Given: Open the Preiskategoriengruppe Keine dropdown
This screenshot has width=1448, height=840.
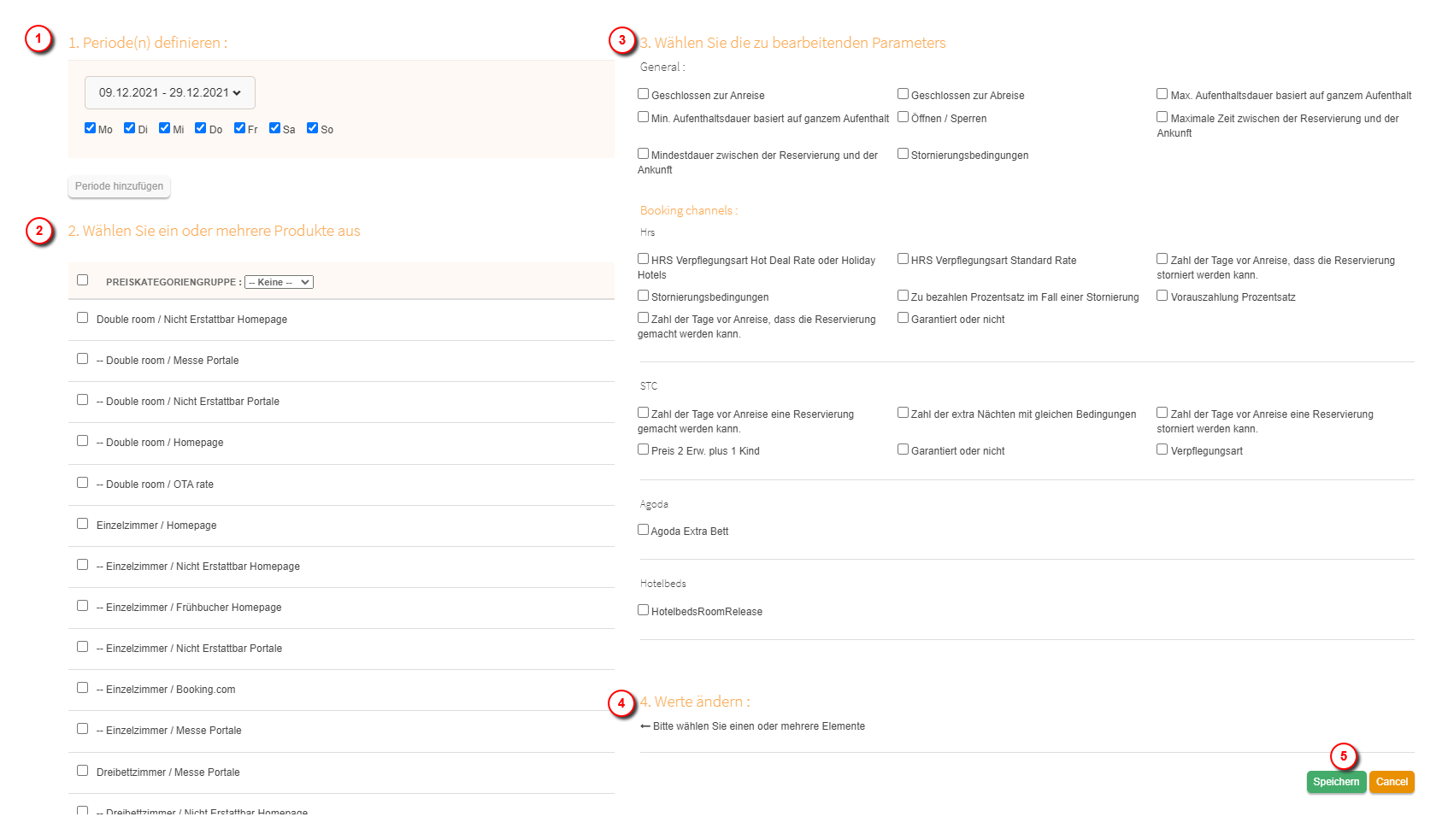Looking at the screenshot, I should point(279,282).
